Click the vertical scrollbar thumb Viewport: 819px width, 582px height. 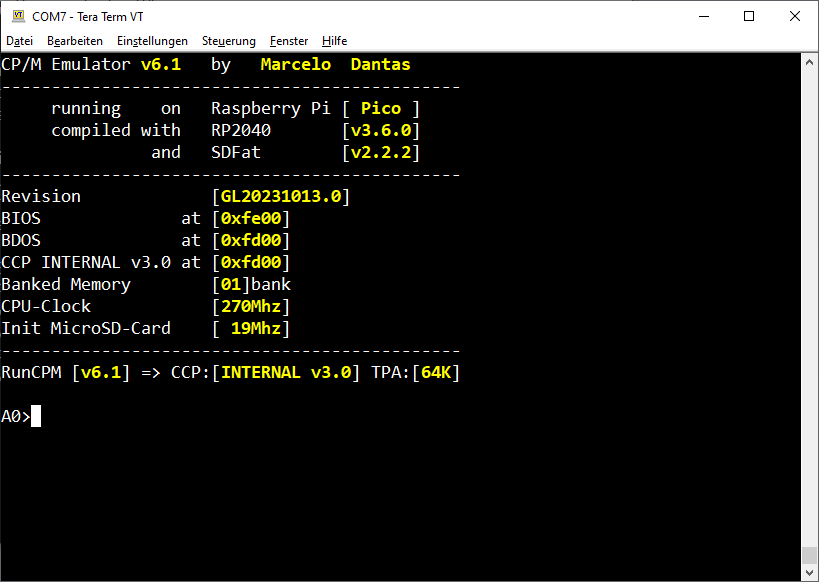(x=810, y=555)
